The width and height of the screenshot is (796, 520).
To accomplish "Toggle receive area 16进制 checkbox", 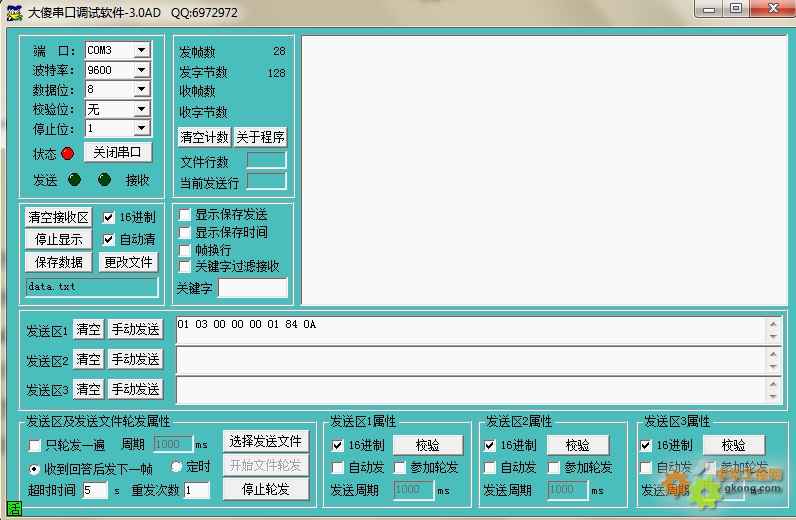I will (x=108, y=217).
